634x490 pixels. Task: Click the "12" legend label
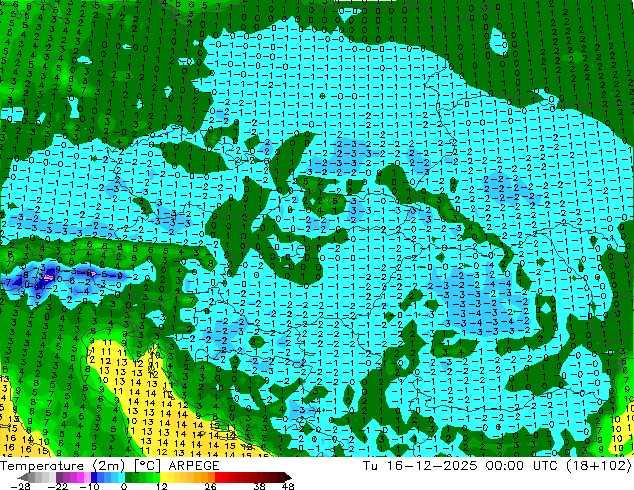[x=161, y=486]
